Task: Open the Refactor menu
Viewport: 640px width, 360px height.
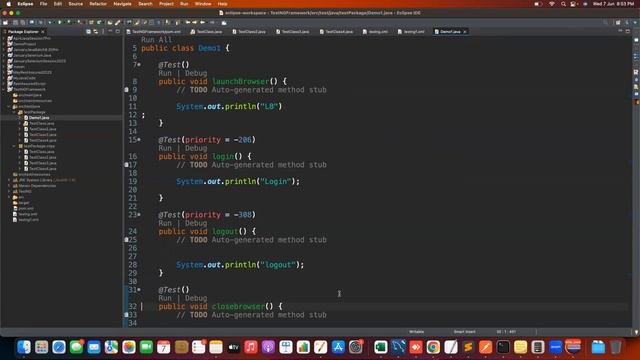Action: click(x=98, y=4)
